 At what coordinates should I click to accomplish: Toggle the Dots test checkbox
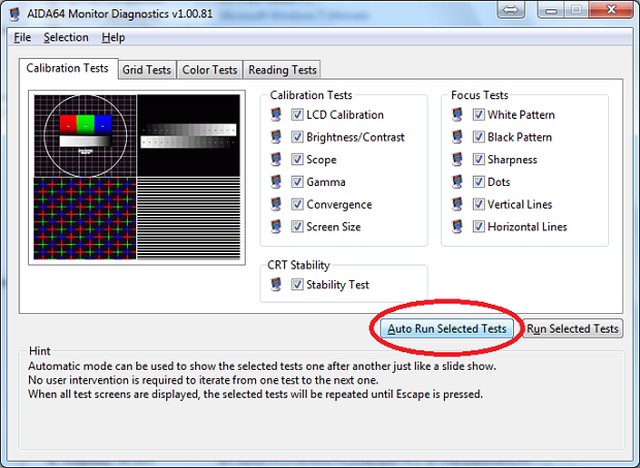point(478,182)
